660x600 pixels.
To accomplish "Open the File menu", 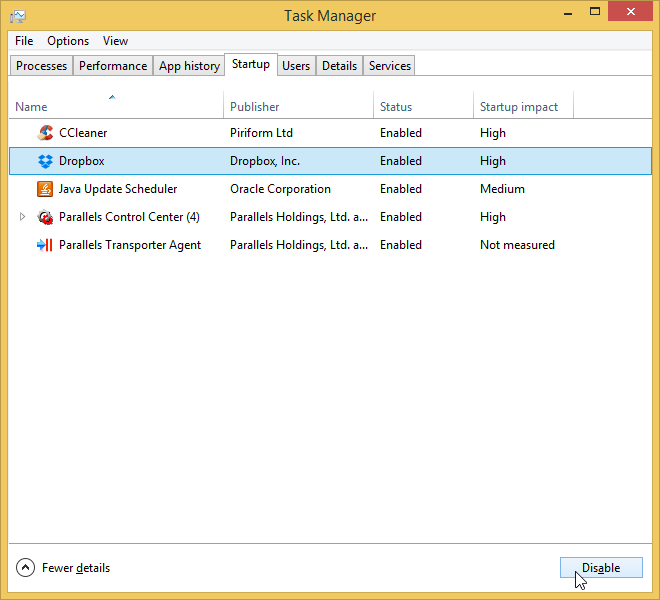I will coord(24,41).
